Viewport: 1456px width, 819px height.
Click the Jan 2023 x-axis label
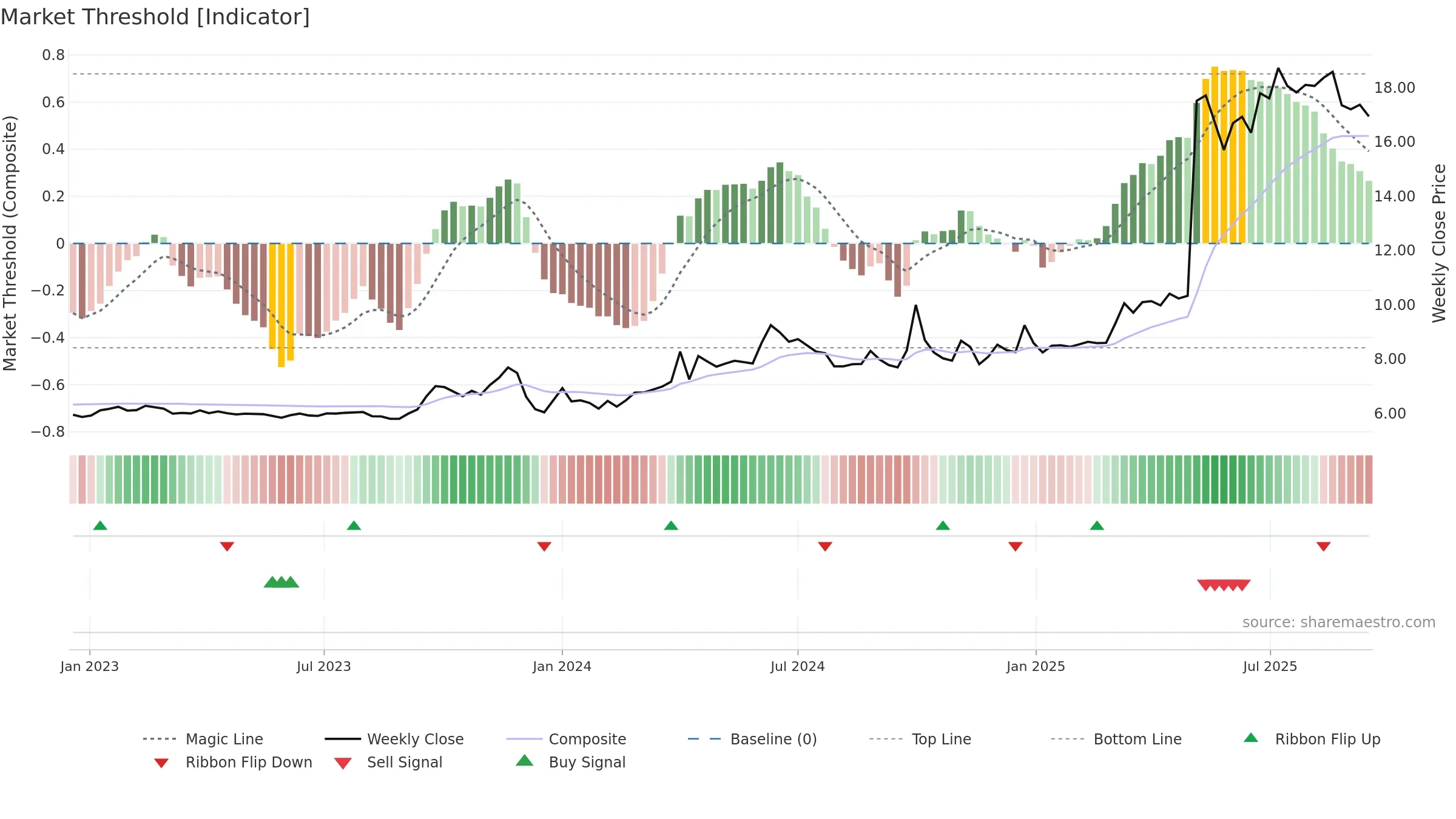(x=90, y=666)
